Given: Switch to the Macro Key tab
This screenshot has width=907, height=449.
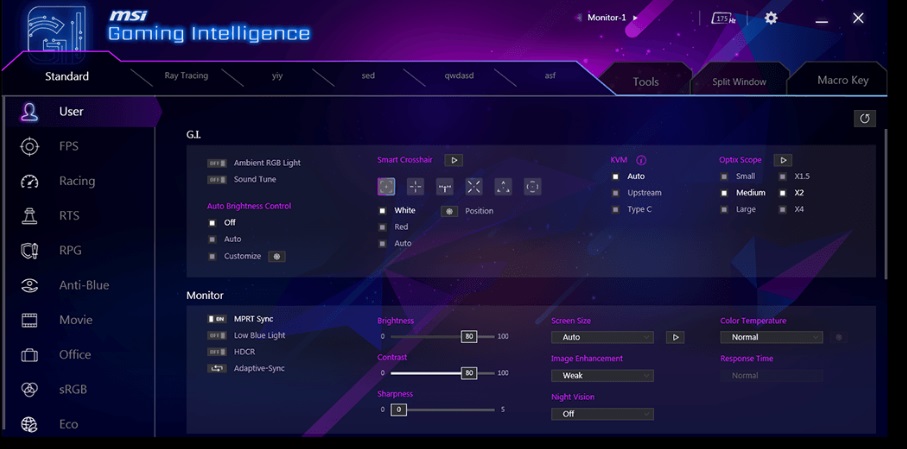Looking at the screenshot, I should pos(842,80).
